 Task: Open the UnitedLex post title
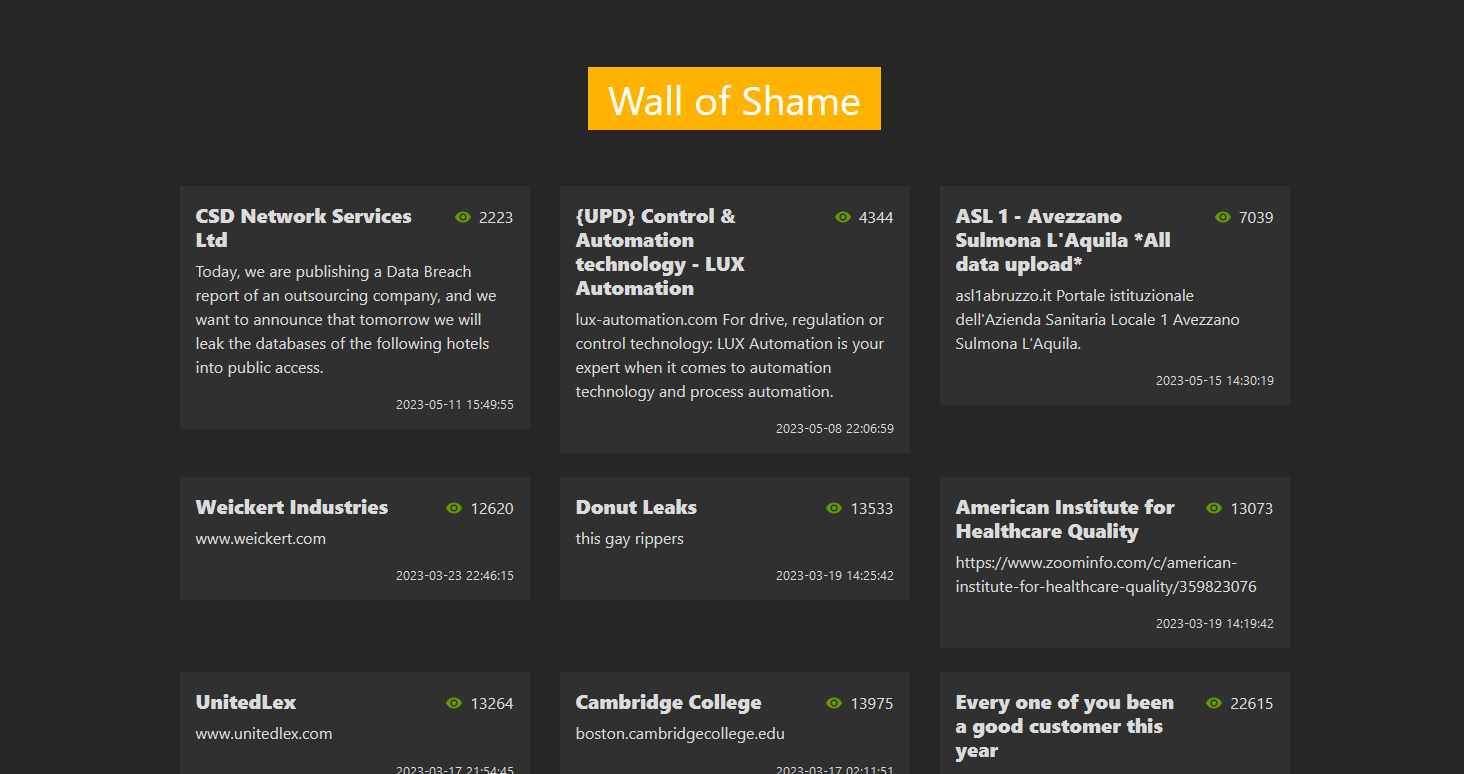coord(246,702)
